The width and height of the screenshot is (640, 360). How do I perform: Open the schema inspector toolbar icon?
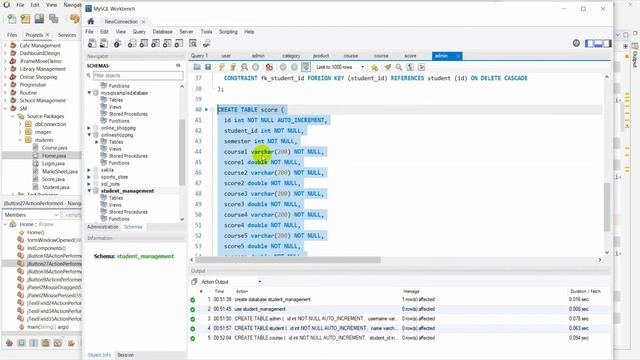coord(118,43)
